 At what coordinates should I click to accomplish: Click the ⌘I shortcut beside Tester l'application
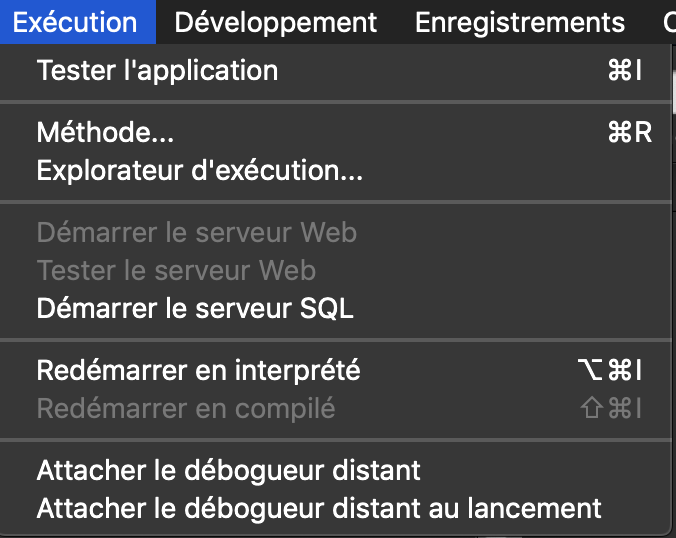[624, 71]
